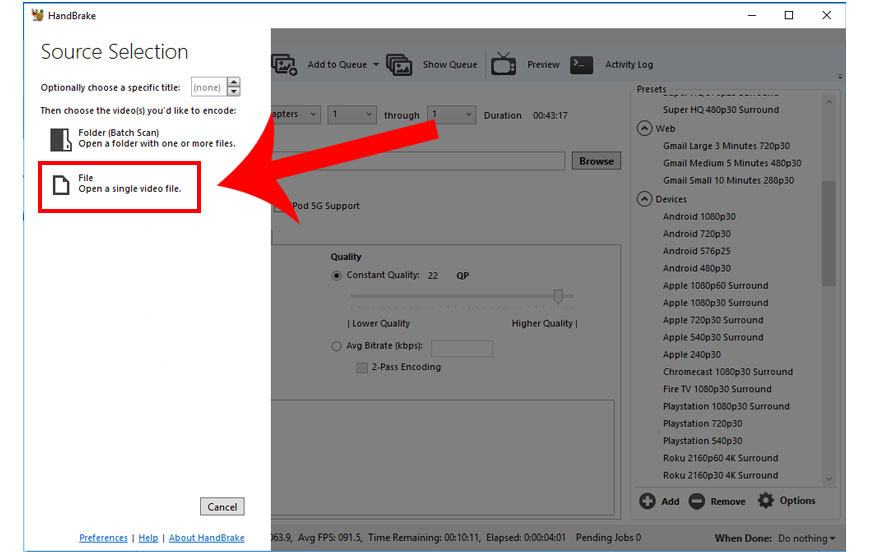Click the Add to Queue label
880x552 pixels.
click(337, 65)
